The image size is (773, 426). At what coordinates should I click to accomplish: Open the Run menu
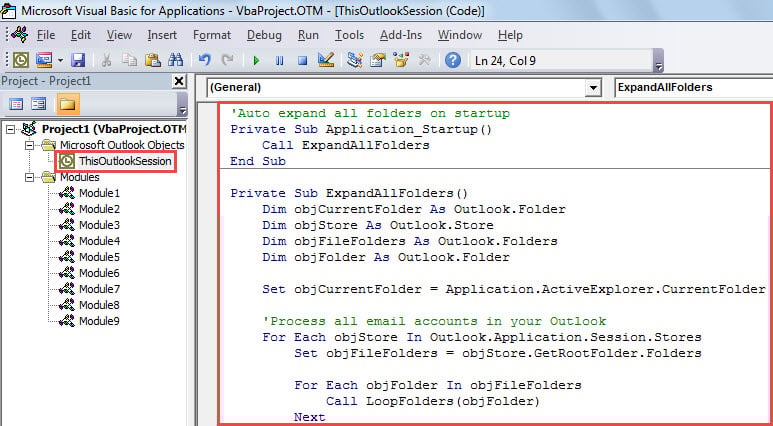(x=308, y=36)
